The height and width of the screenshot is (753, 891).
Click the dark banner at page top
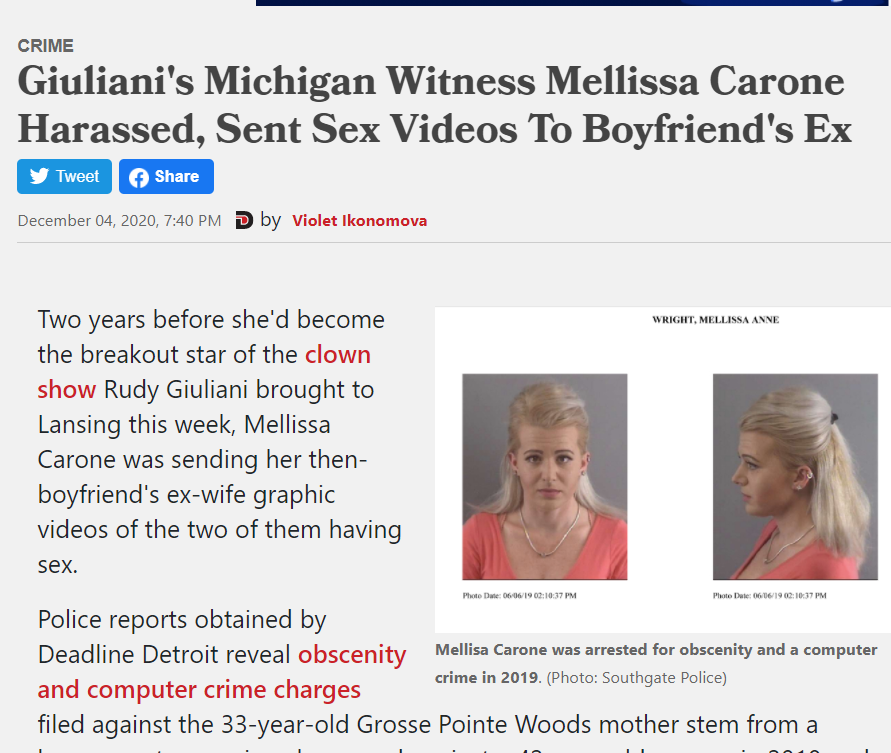(x=573, y=3)
